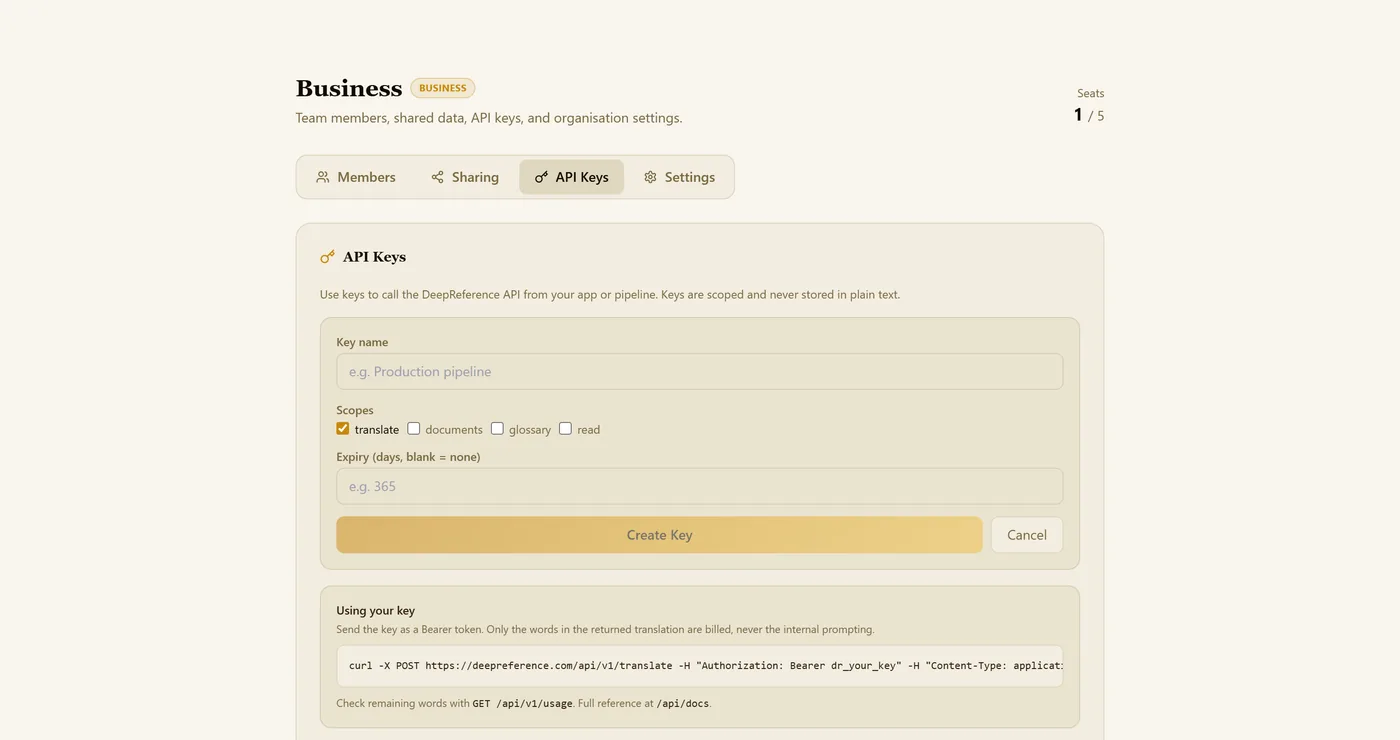Click the orange key icon beside API Keys heading
Viewport: 1400px width, 740px height.
pyautogui.click(x=327, y=257)
